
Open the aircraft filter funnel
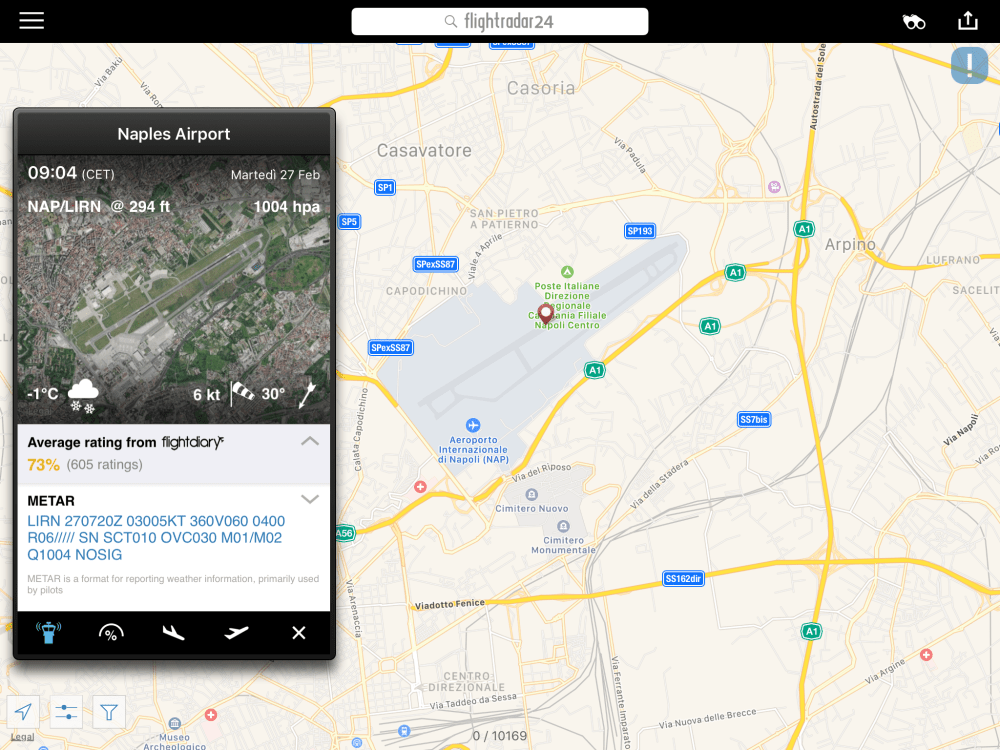pos(109,712)
